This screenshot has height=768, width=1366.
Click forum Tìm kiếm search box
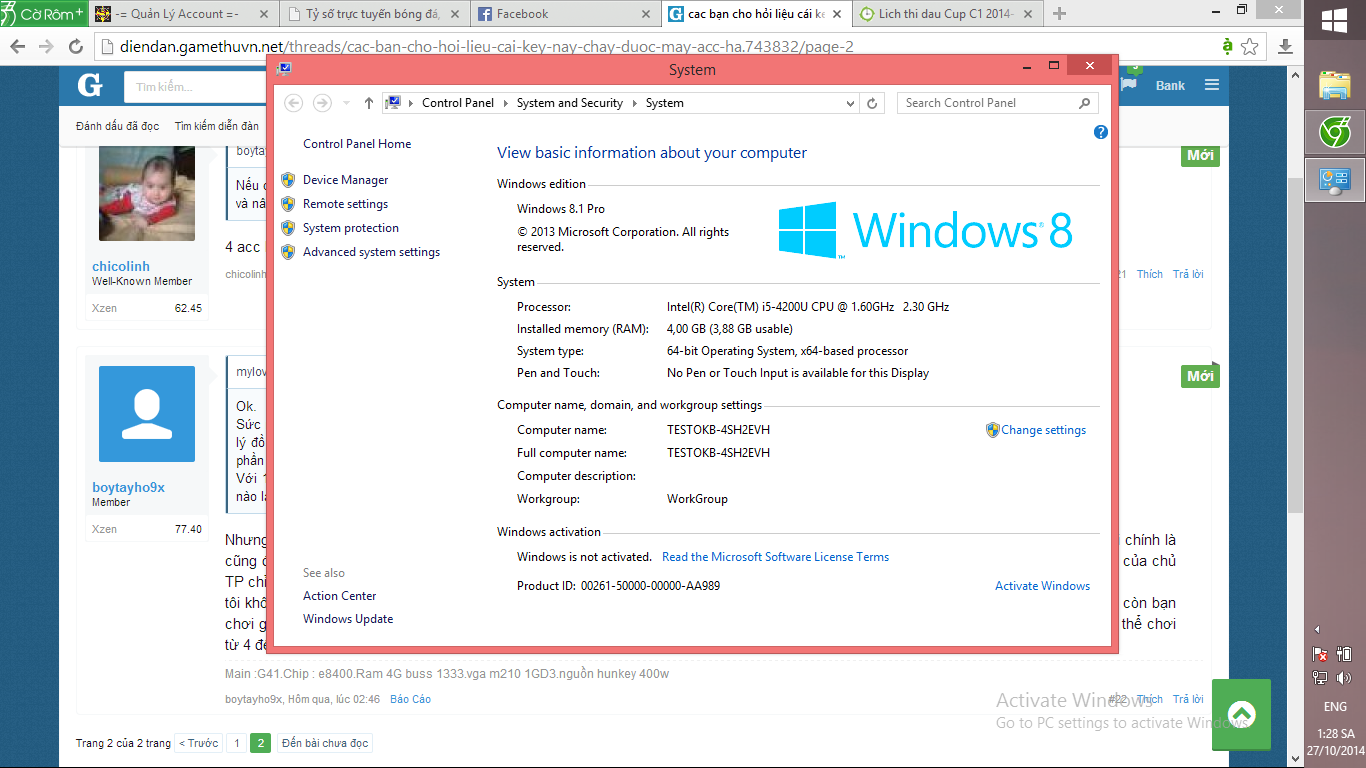[x=196, y=87]
